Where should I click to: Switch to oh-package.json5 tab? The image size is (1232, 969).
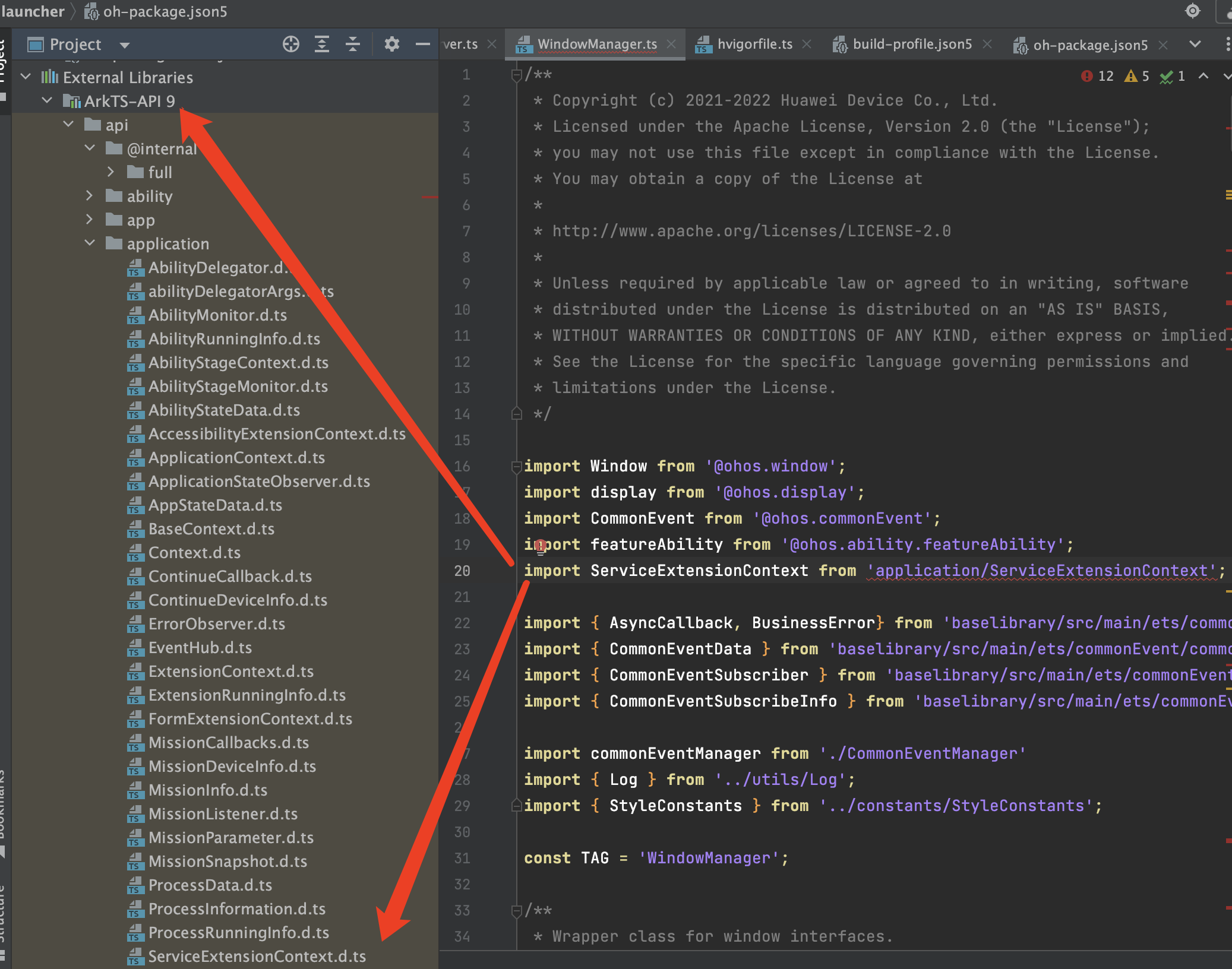click(1090, 45)
